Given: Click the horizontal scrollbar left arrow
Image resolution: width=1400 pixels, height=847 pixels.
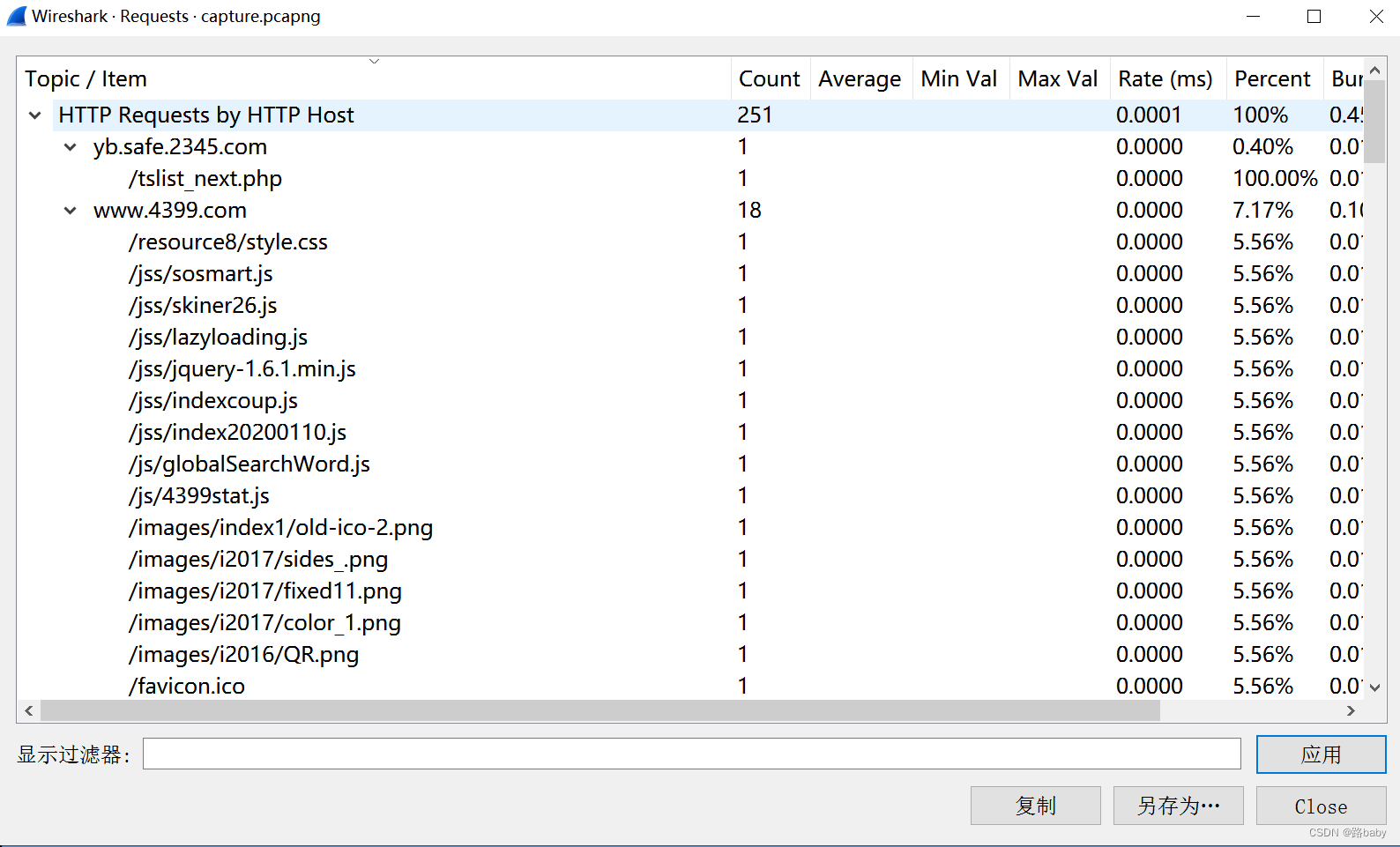Looking at the screenshot, I should point(29,710).
